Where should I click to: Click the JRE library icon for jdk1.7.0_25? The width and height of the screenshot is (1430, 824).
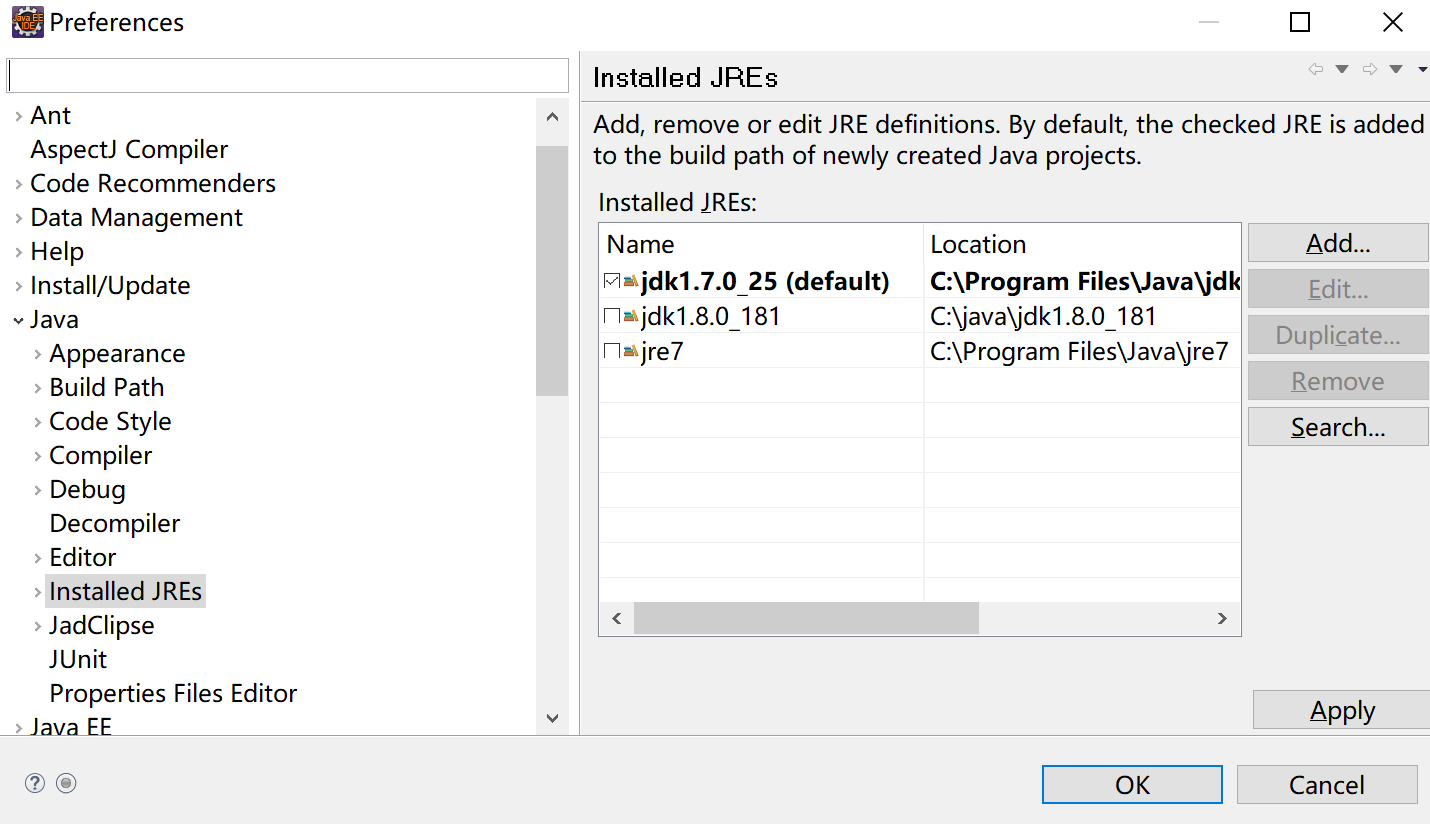pyautogui.click(x=630, y=282)
